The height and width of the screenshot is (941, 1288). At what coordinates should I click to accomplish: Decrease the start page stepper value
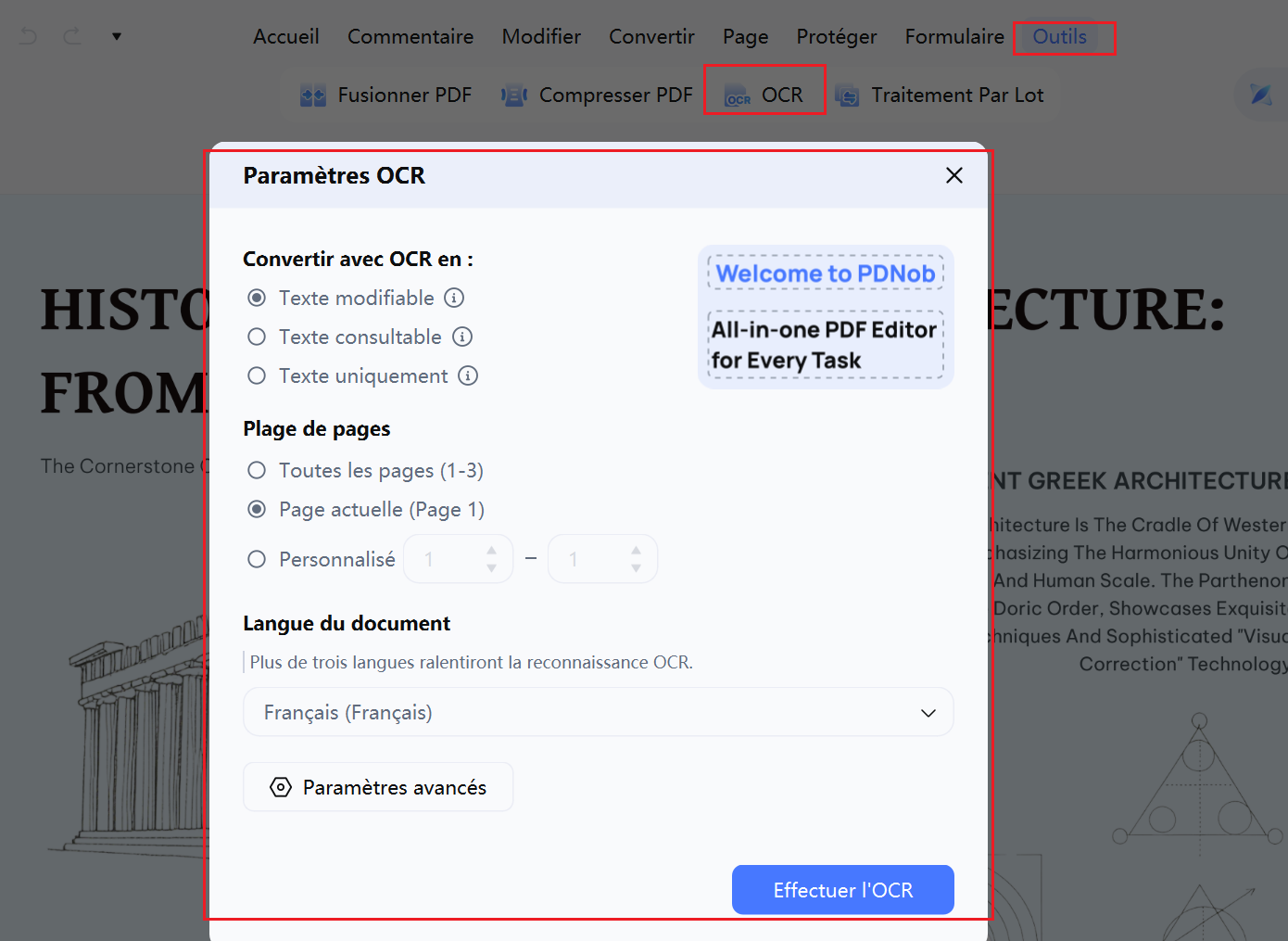click(x=492, y=568)
